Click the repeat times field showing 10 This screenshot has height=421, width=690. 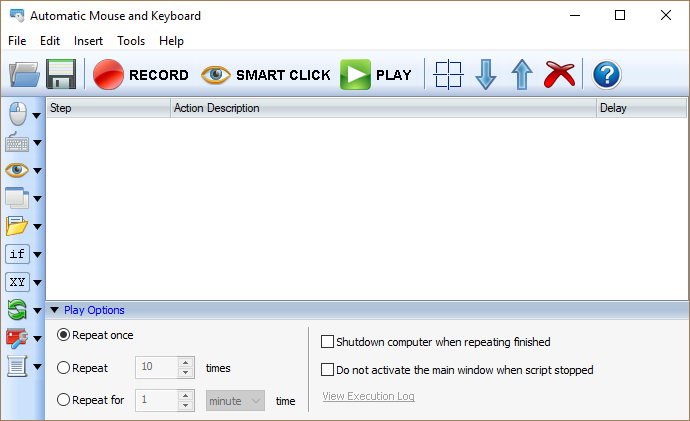coord(157,367)
